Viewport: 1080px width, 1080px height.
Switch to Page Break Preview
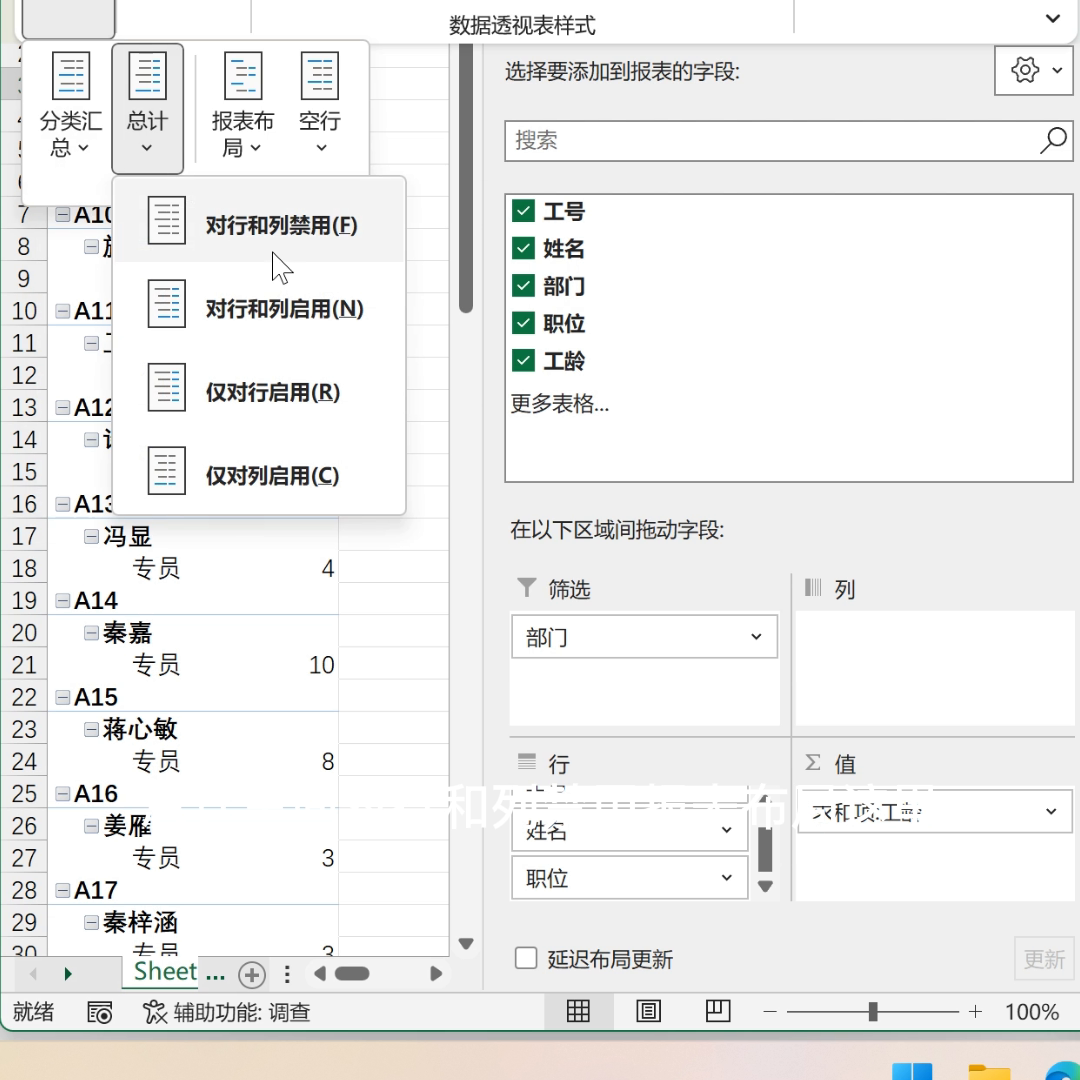click(x=718, y=1011)
